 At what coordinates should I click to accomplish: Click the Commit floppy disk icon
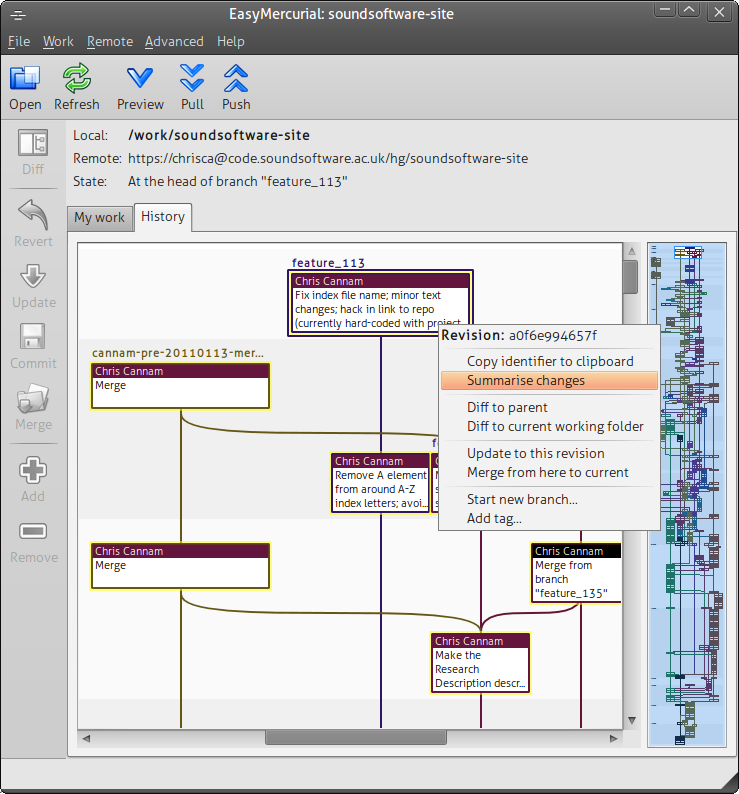click(x=33, y=337)
